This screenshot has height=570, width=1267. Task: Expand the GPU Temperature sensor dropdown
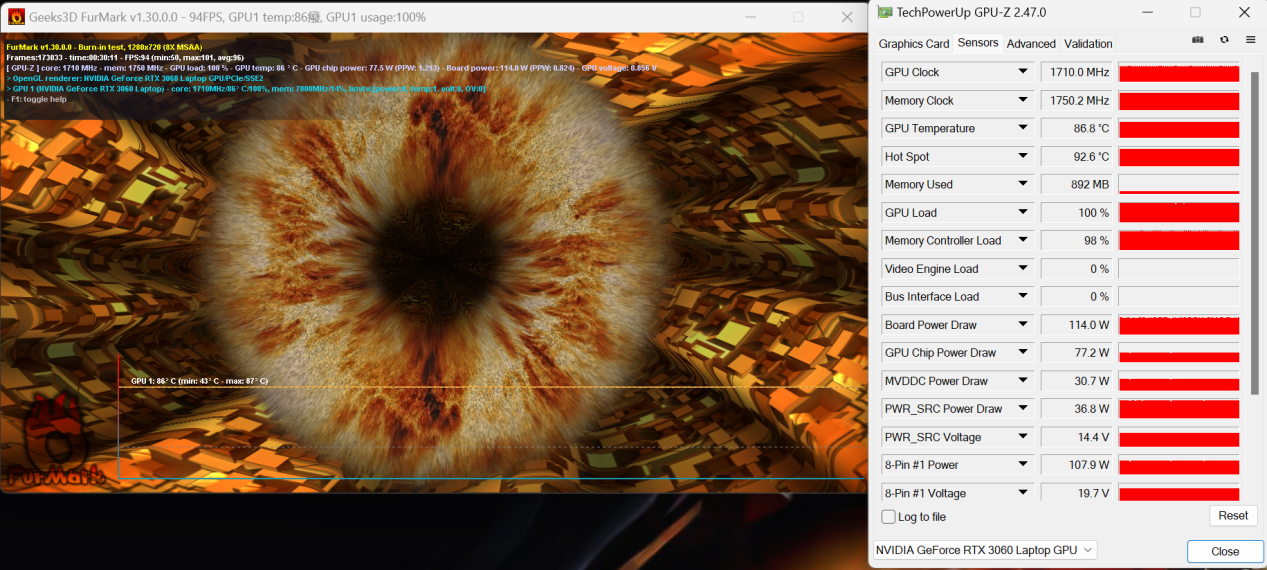[1023, 129]
